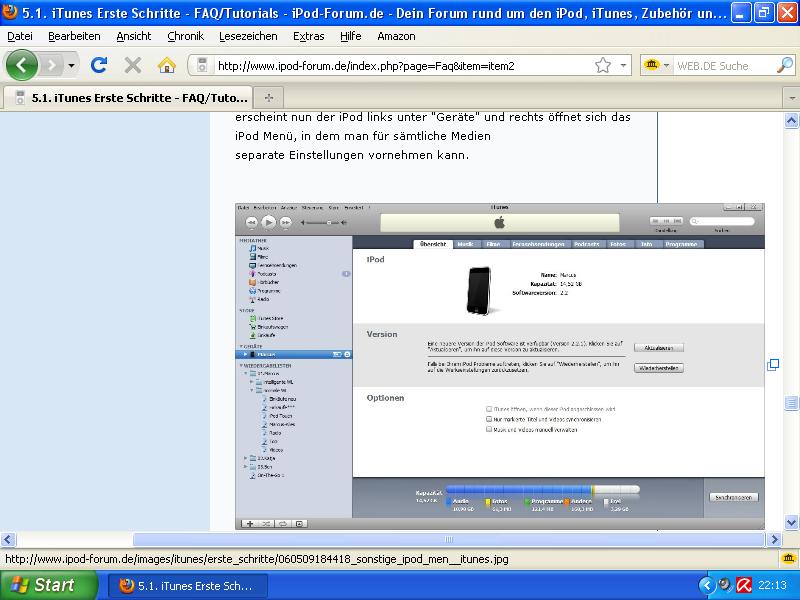Open the Chronik menu
Screen dimensions: 800x600
pos(186,36)
